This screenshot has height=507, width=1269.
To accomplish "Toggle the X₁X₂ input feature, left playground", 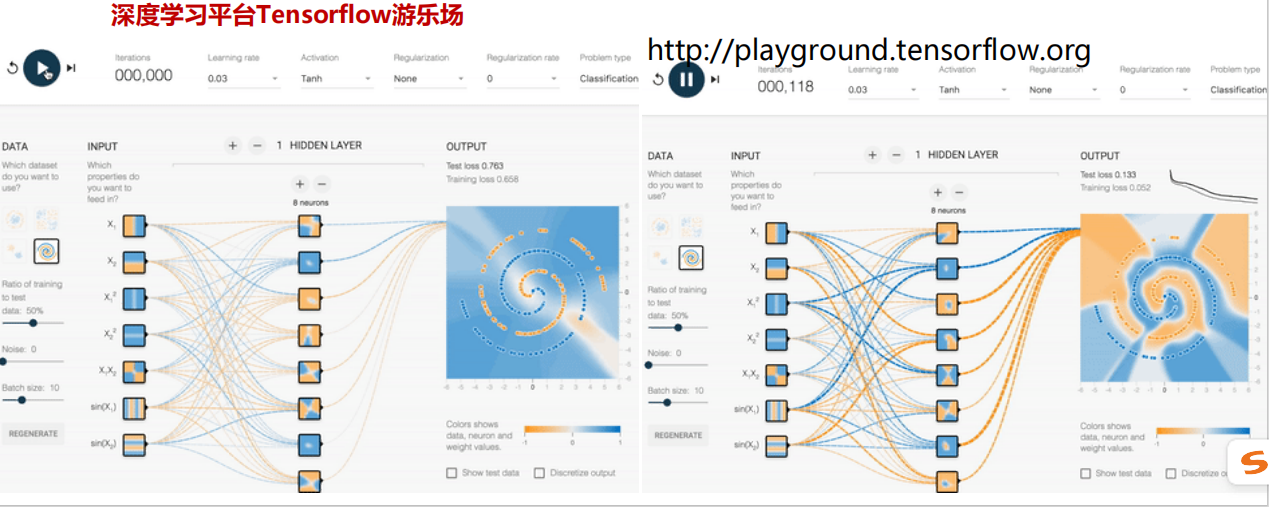I will (135, 371).
